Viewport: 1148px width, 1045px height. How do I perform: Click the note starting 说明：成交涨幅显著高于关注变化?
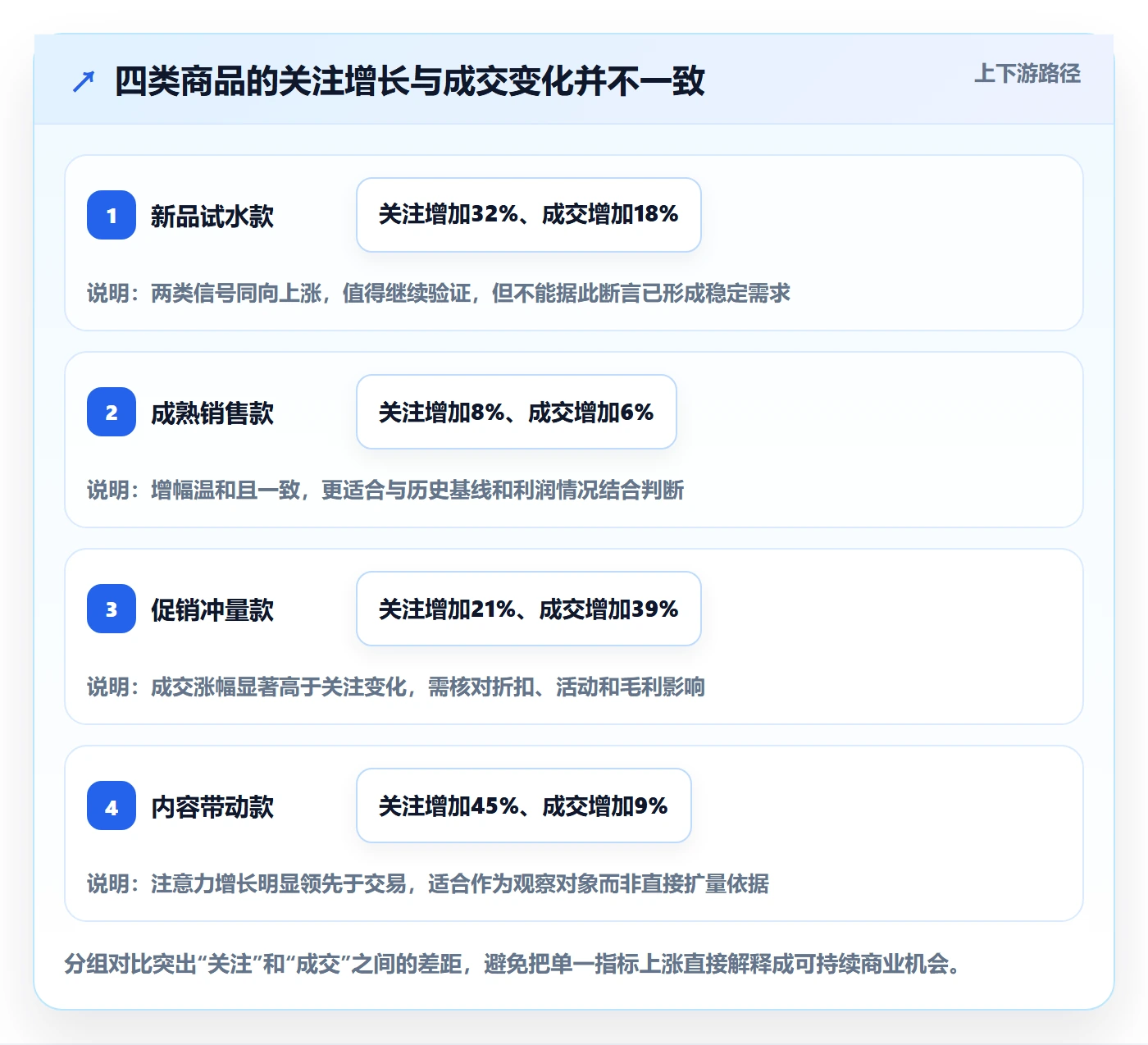pos(396,687)
